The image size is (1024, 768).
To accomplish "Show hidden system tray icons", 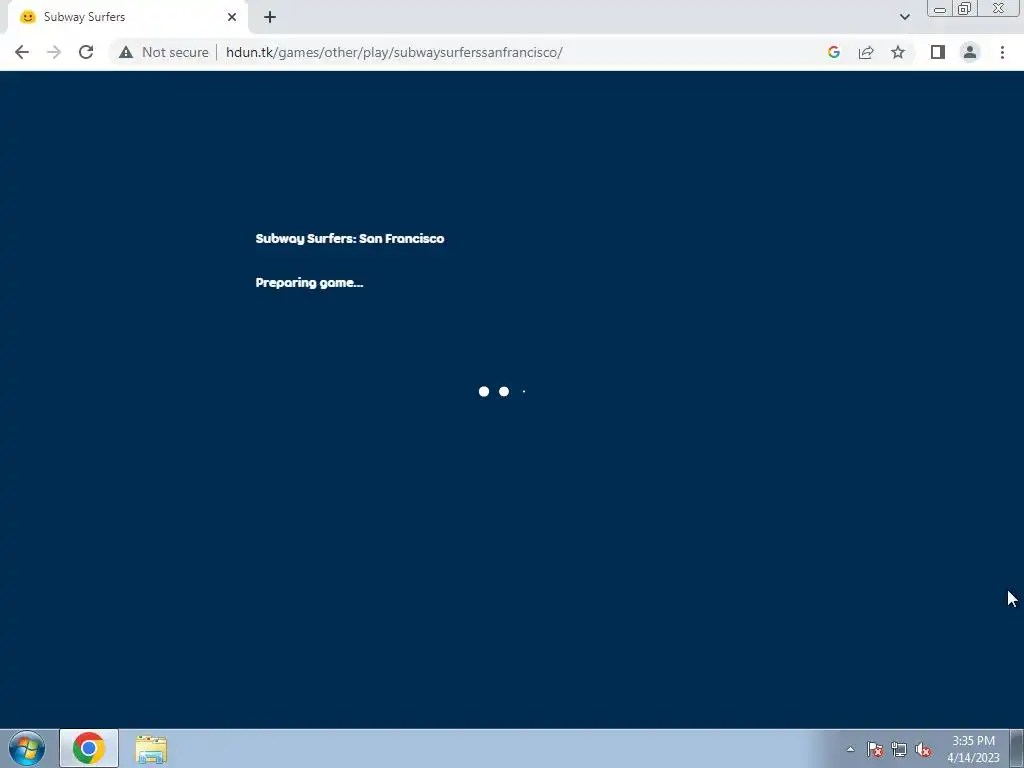I will [x=850, y=749].
